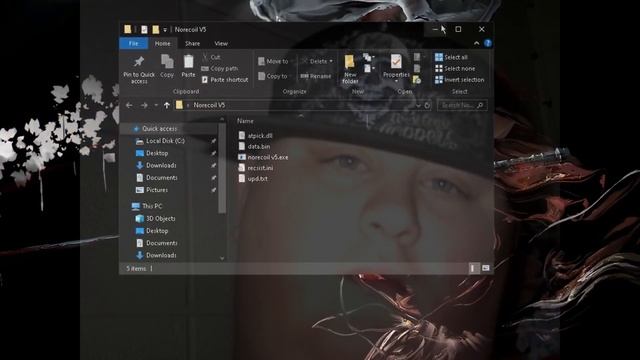Switch to the Home tab
640x360 pixels.
(x=162, y=43)
